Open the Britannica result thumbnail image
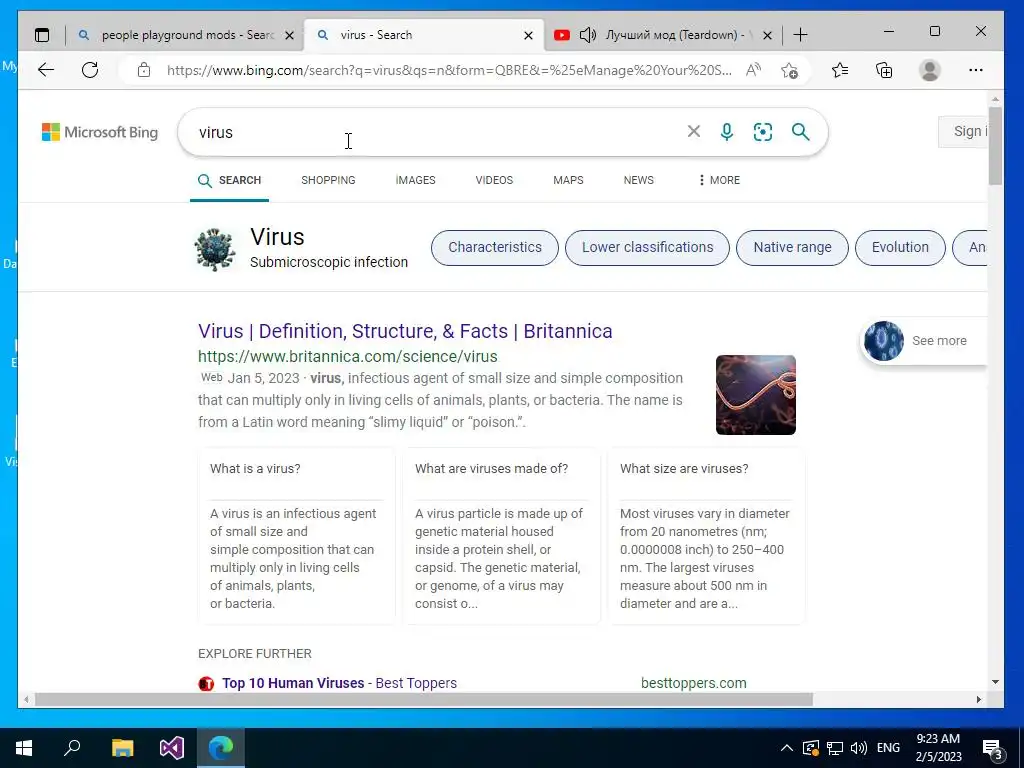 point(756,394)
